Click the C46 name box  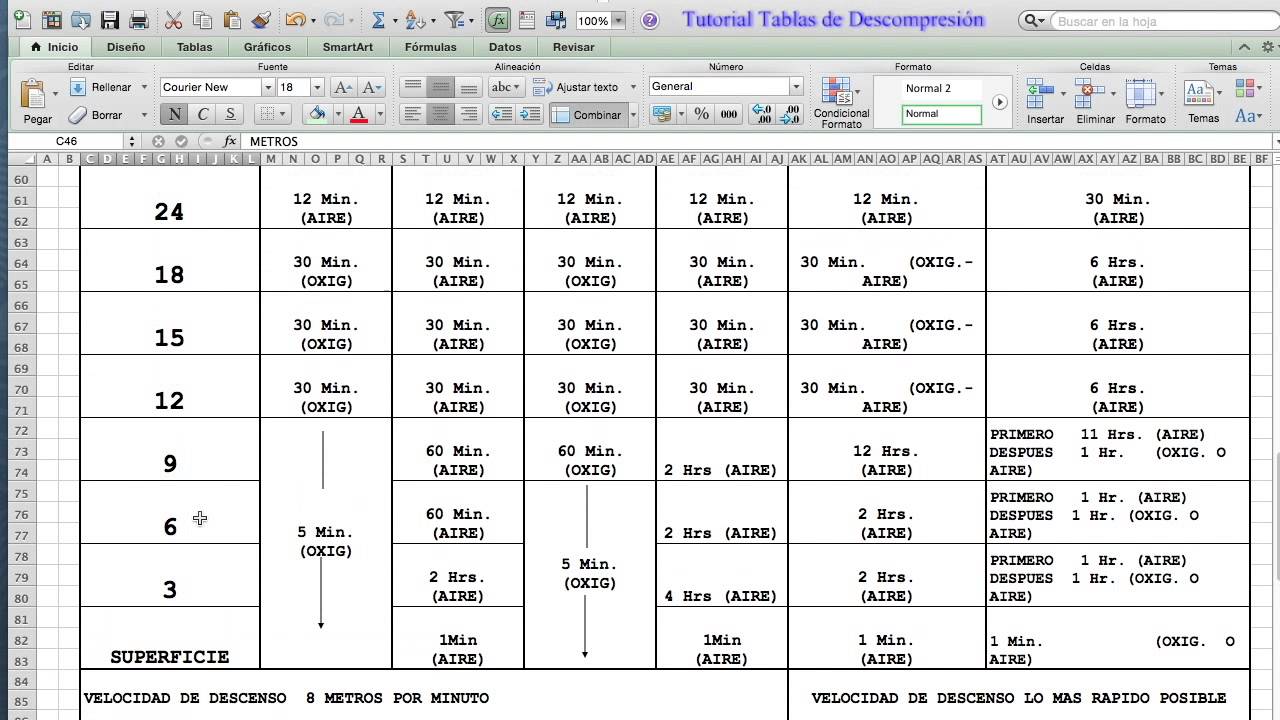66,141
